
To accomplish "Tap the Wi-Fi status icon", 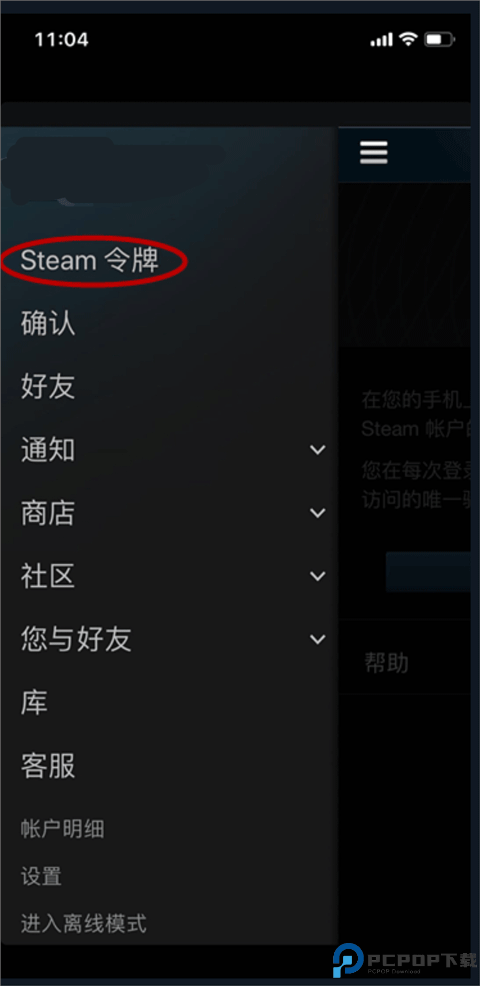I will point(409,40).
